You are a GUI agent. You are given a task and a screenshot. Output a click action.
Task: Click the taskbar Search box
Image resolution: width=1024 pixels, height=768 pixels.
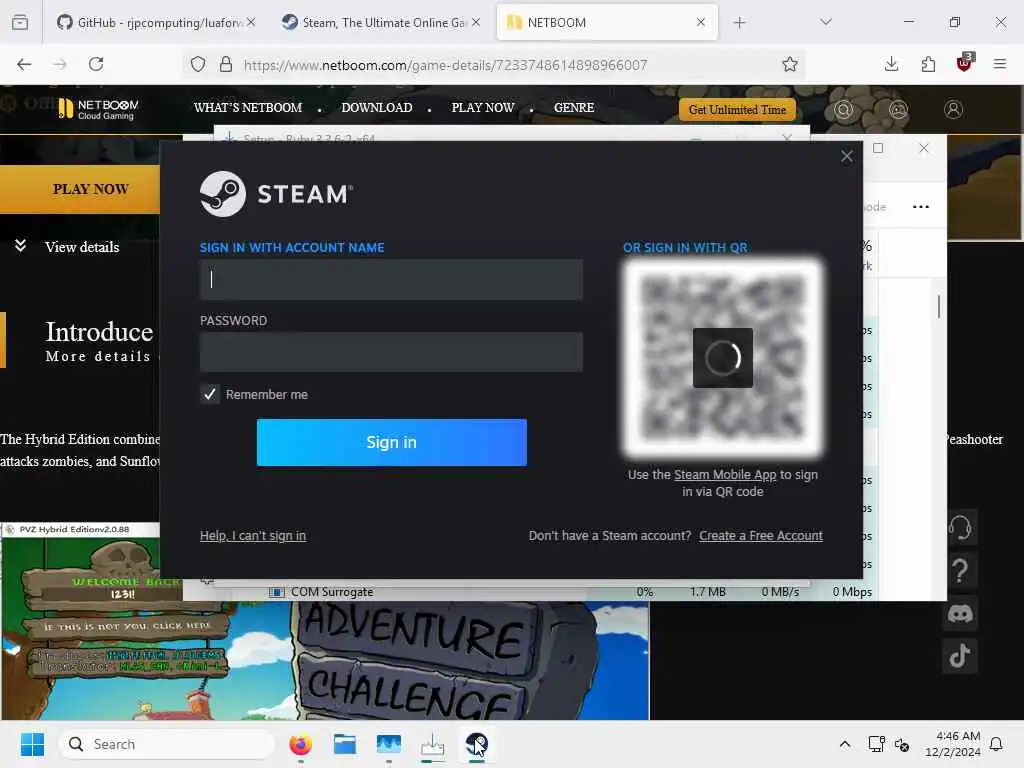167,744
